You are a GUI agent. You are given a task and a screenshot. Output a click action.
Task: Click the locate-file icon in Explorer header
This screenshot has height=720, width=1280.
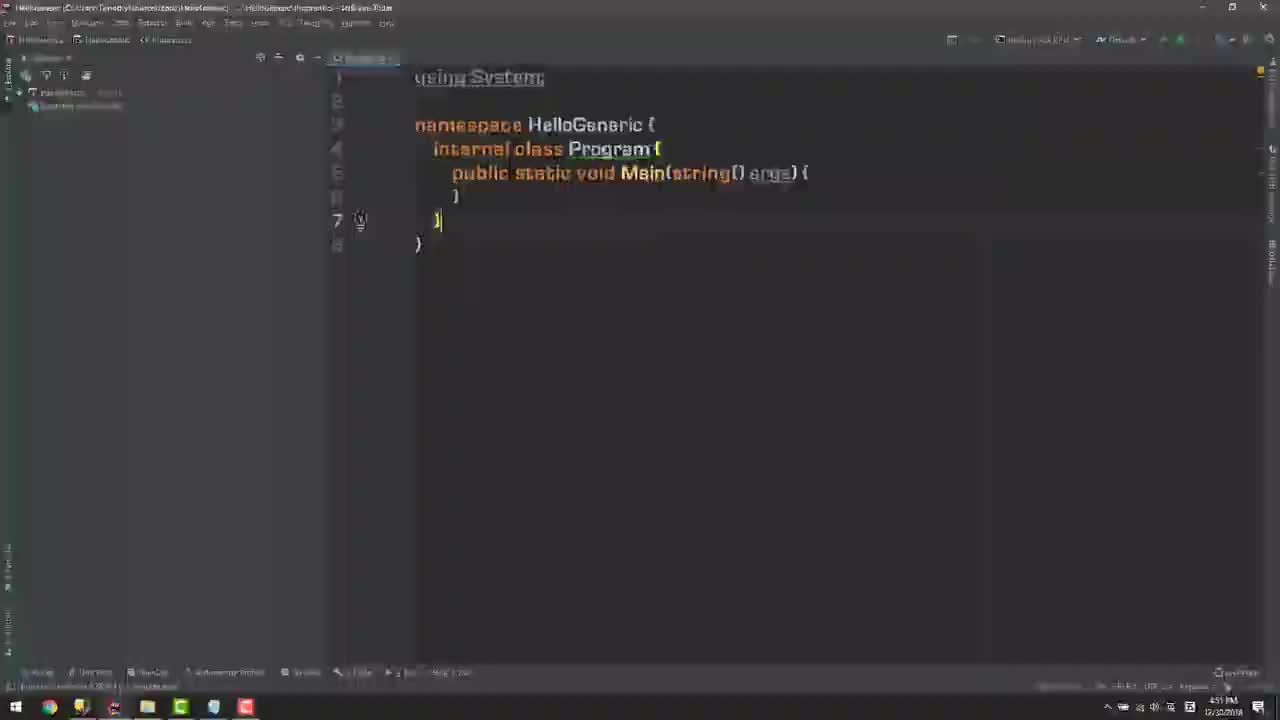[261, 57]
